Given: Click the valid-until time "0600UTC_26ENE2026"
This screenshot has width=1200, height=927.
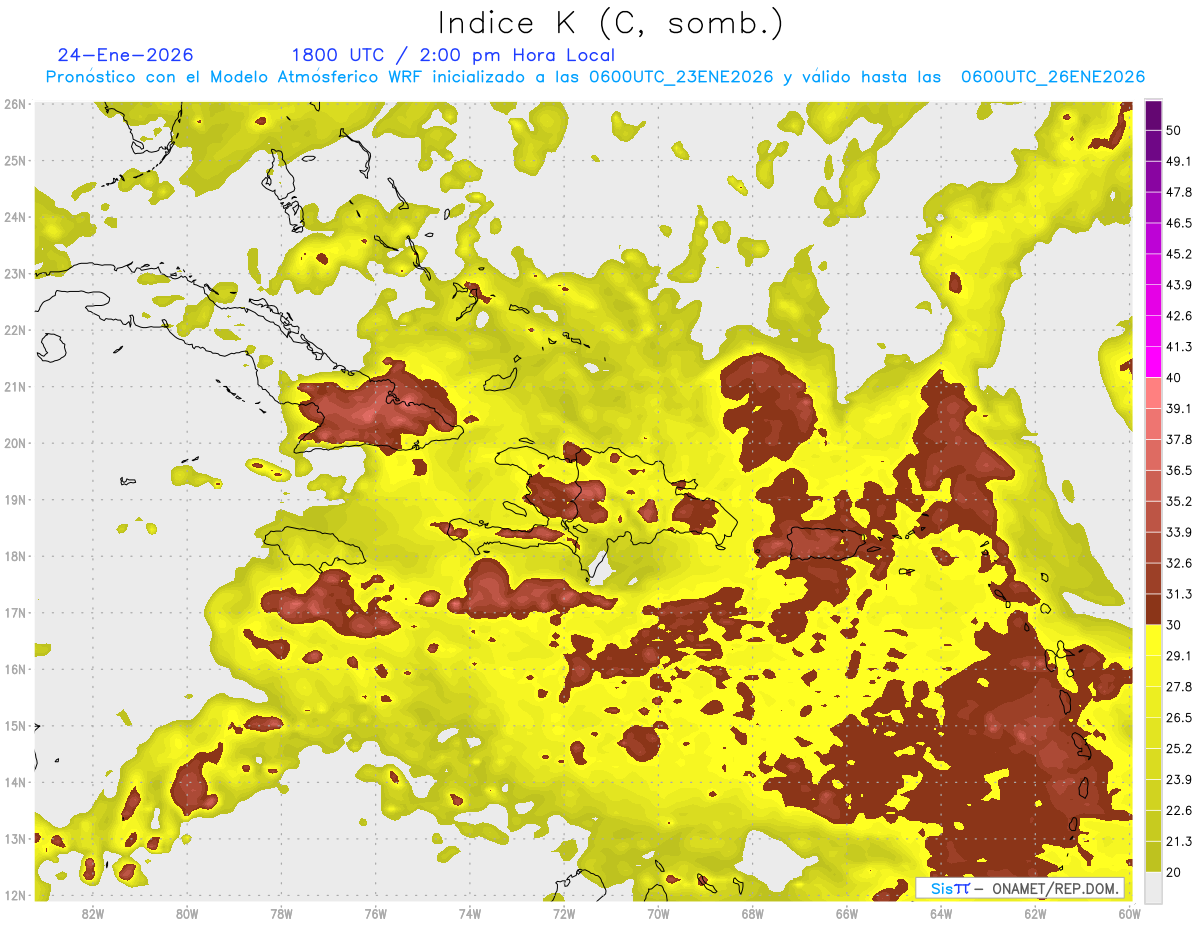Looking at the screenshot, I should click(1053, 77).
